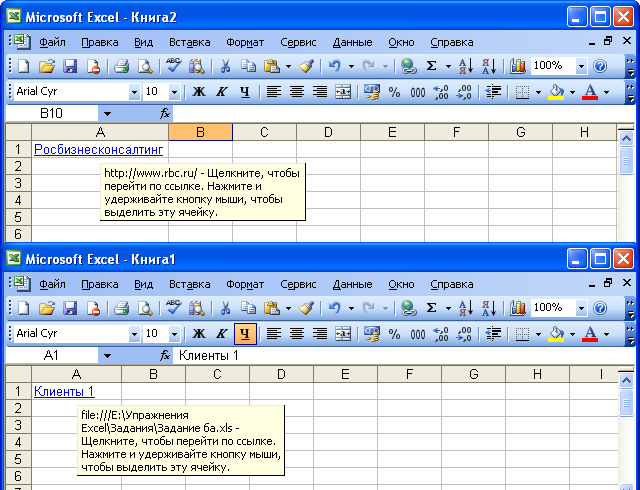Click Fill Color paint bucket in Книга2
This screenshot has height=490, width=640.
coord(556,92)
